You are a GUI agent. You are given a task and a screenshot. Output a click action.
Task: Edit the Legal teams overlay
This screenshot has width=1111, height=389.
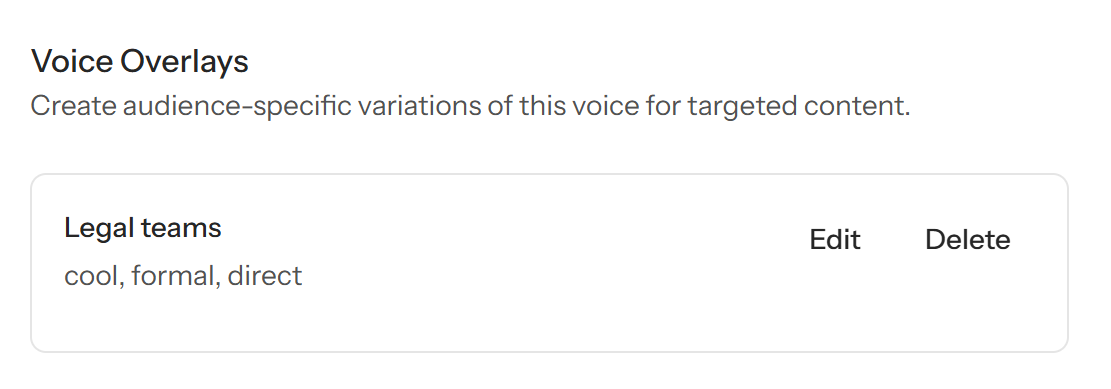click(x=835, y=239)
